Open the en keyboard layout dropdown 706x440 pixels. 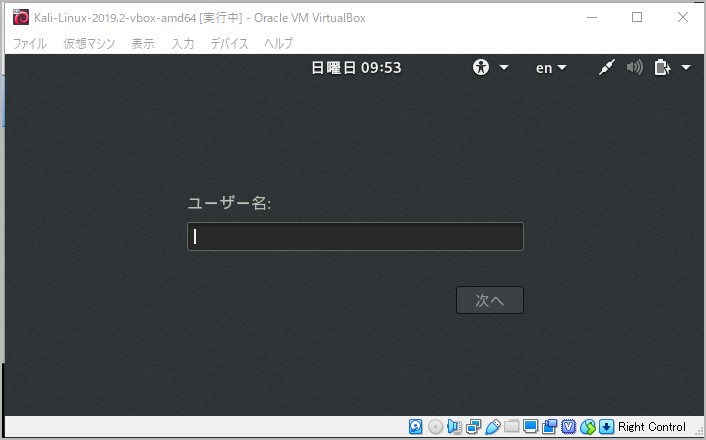(551, 68)
